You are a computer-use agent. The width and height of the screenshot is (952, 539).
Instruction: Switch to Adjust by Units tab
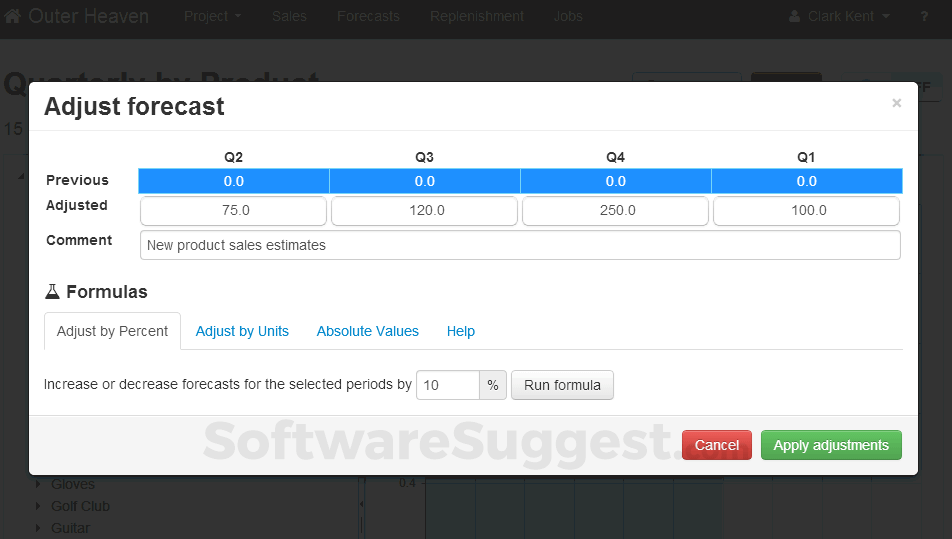242,331
